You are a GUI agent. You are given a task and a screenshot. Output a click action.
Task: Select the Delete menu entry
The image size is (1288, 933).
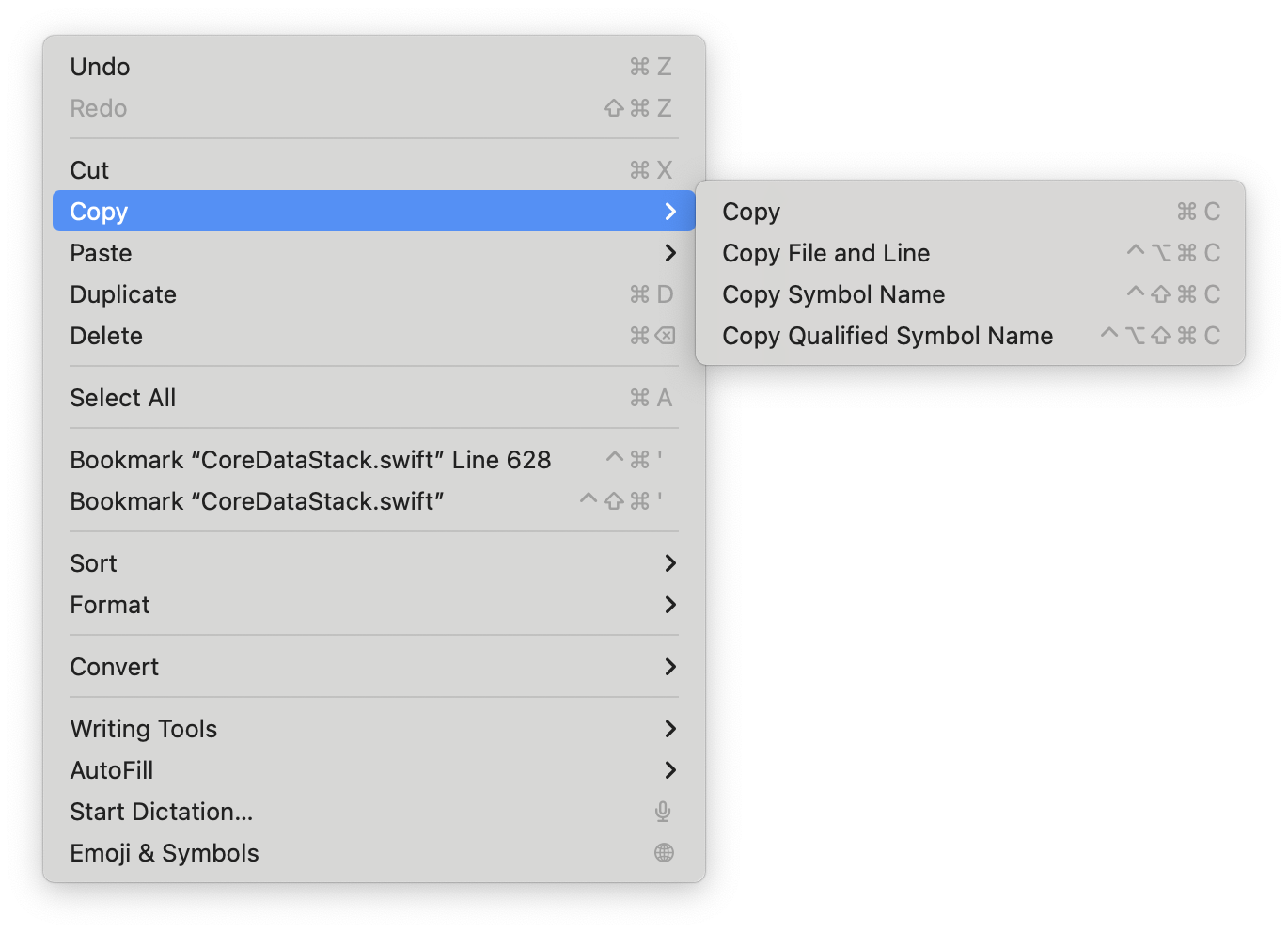107,336
